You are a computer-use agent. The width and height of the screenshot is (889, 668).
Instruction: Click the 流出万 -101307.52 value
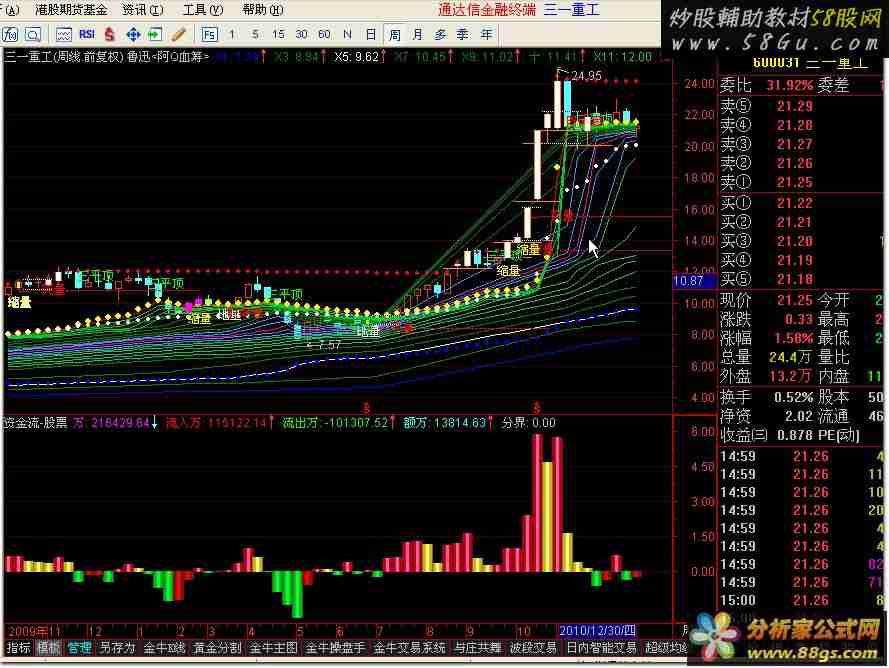tap(336, 423)
